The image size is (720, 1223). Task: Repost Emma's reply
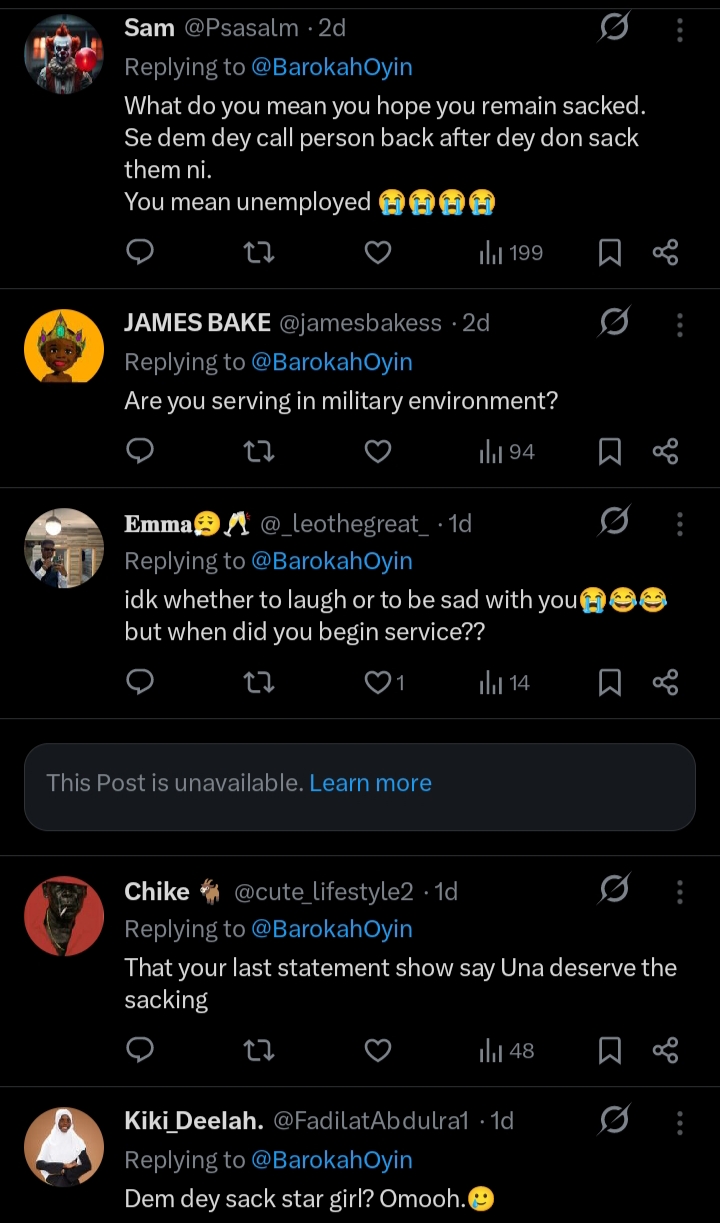pyautogui.click(x=259, y=683)
